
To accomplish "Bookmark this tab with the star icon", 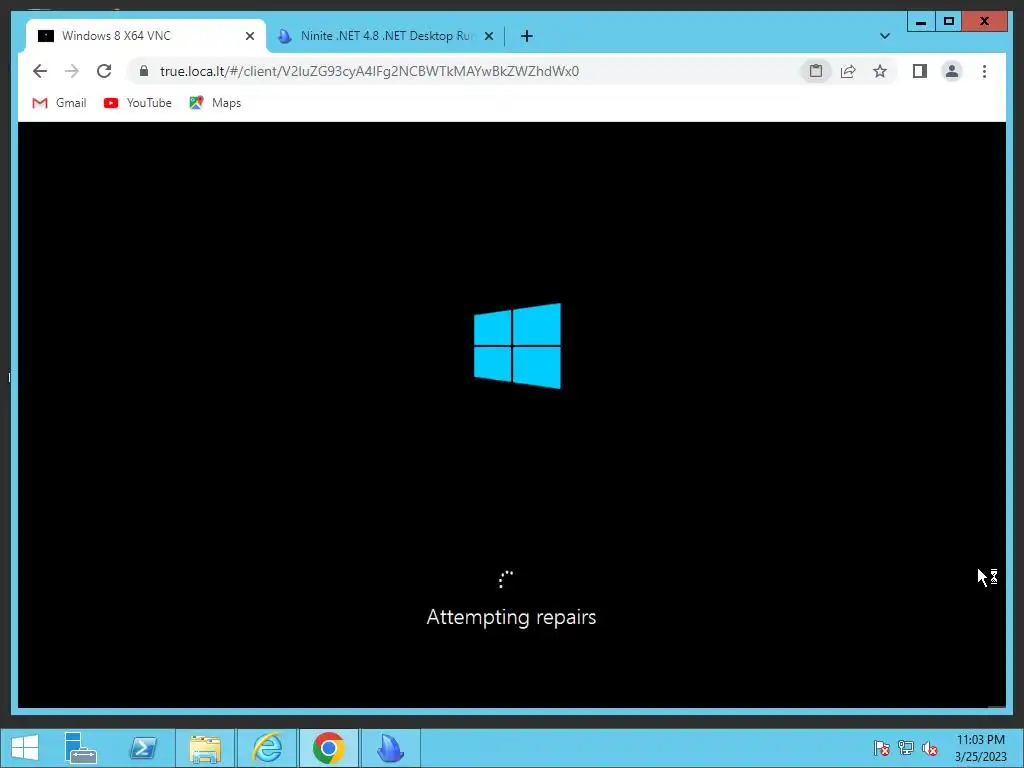I will pyautogui.click(x=880, y=71).
